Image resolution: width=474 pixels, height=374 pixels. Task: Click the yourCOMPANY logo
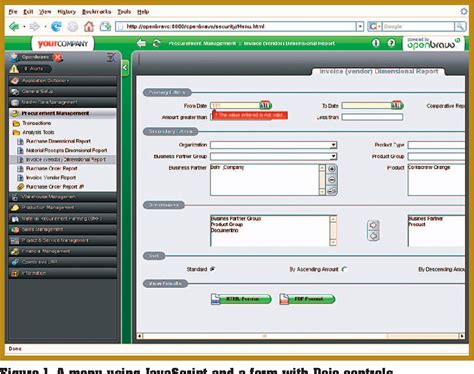coord(63,44)
